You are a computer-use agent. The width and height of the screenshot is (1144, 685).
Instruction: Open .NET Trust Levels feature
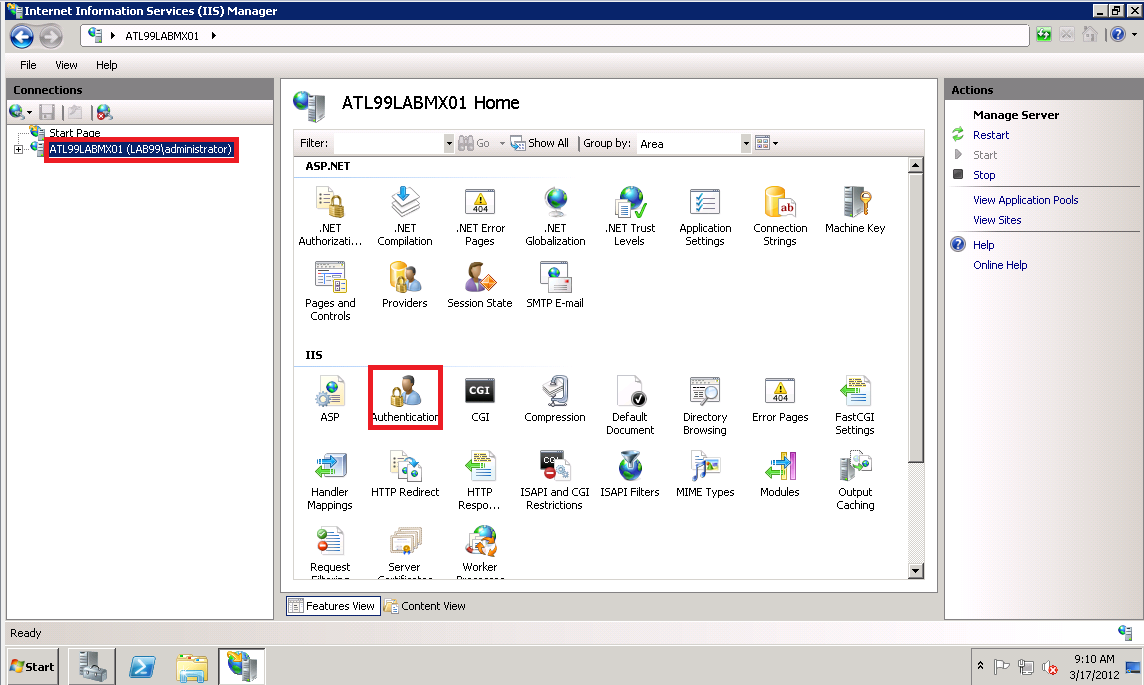click(630, 216)
